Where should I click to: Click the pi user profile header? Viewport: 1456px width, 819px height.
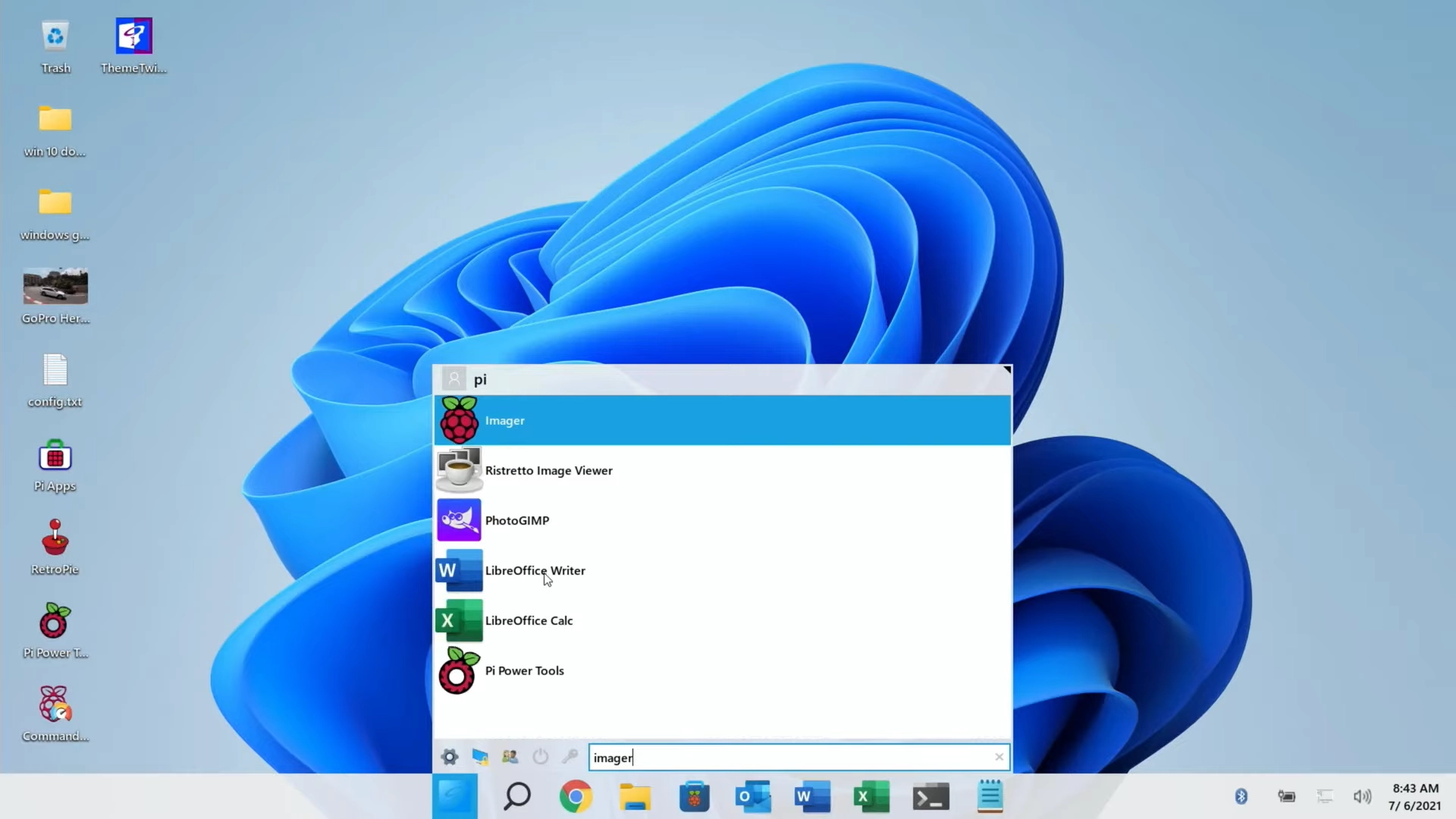coord(480,379)
